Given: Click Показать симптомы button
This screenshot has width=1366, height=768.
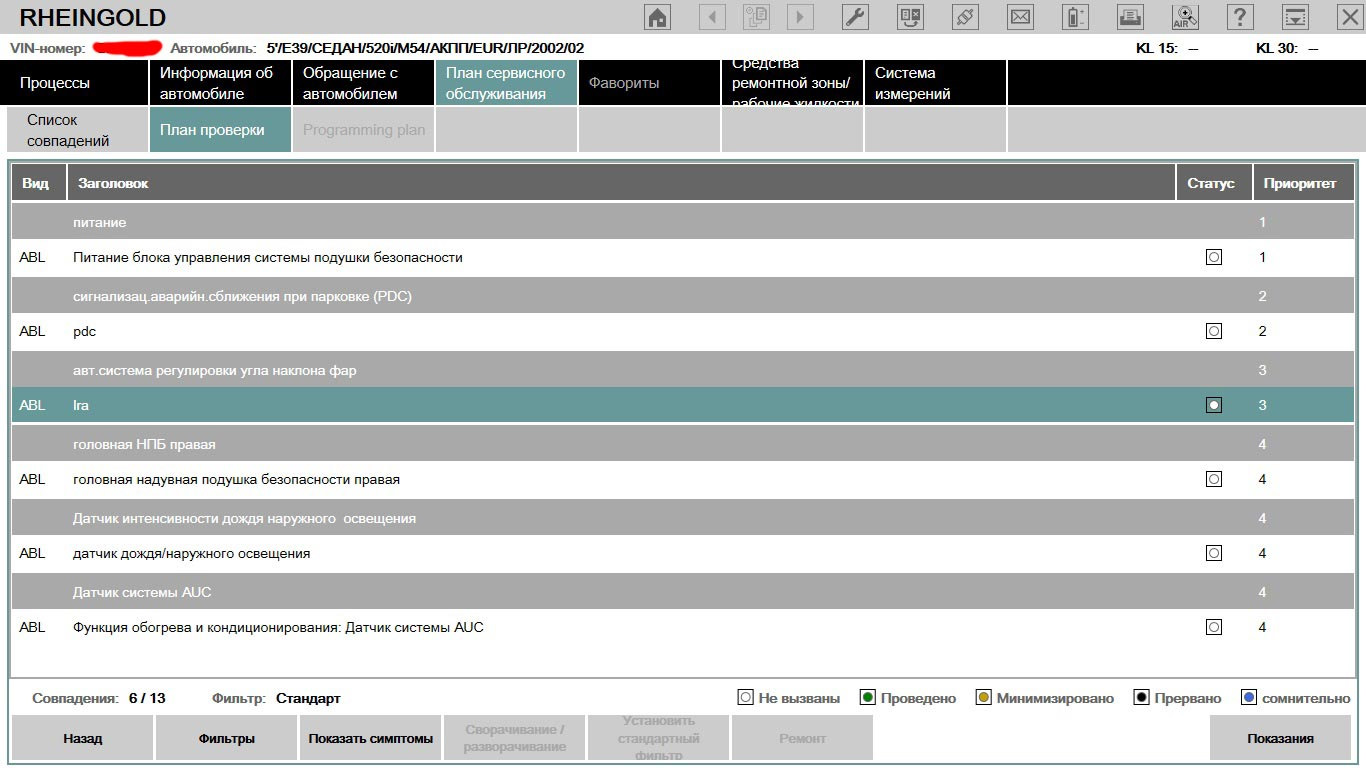Looking at the screenshot, I should 370,738.
